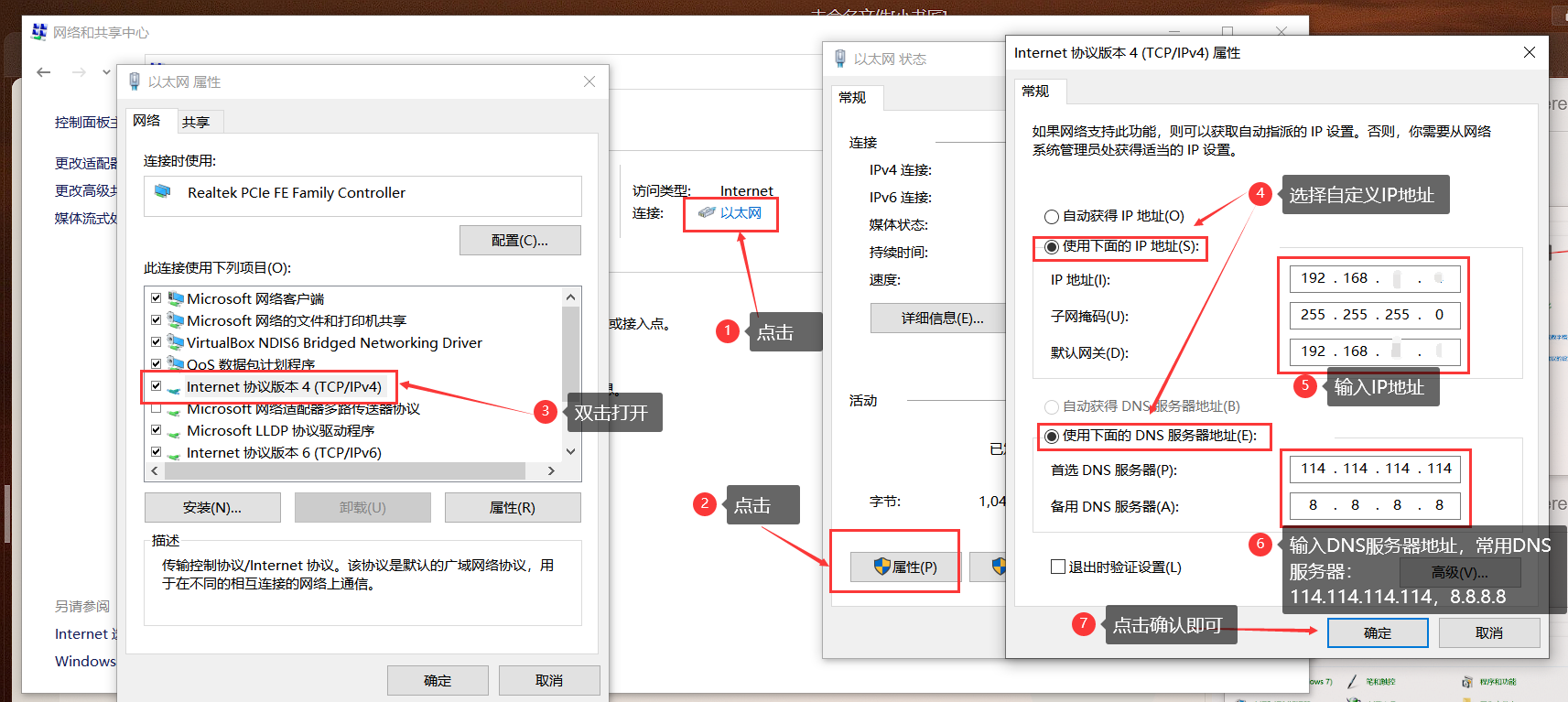Click 确定 in TCP/IPv4 属性 dialog
Image resolution: width=1568 pixels, height=702 pixels.
pyautogui.click(x=1378, y=632)
